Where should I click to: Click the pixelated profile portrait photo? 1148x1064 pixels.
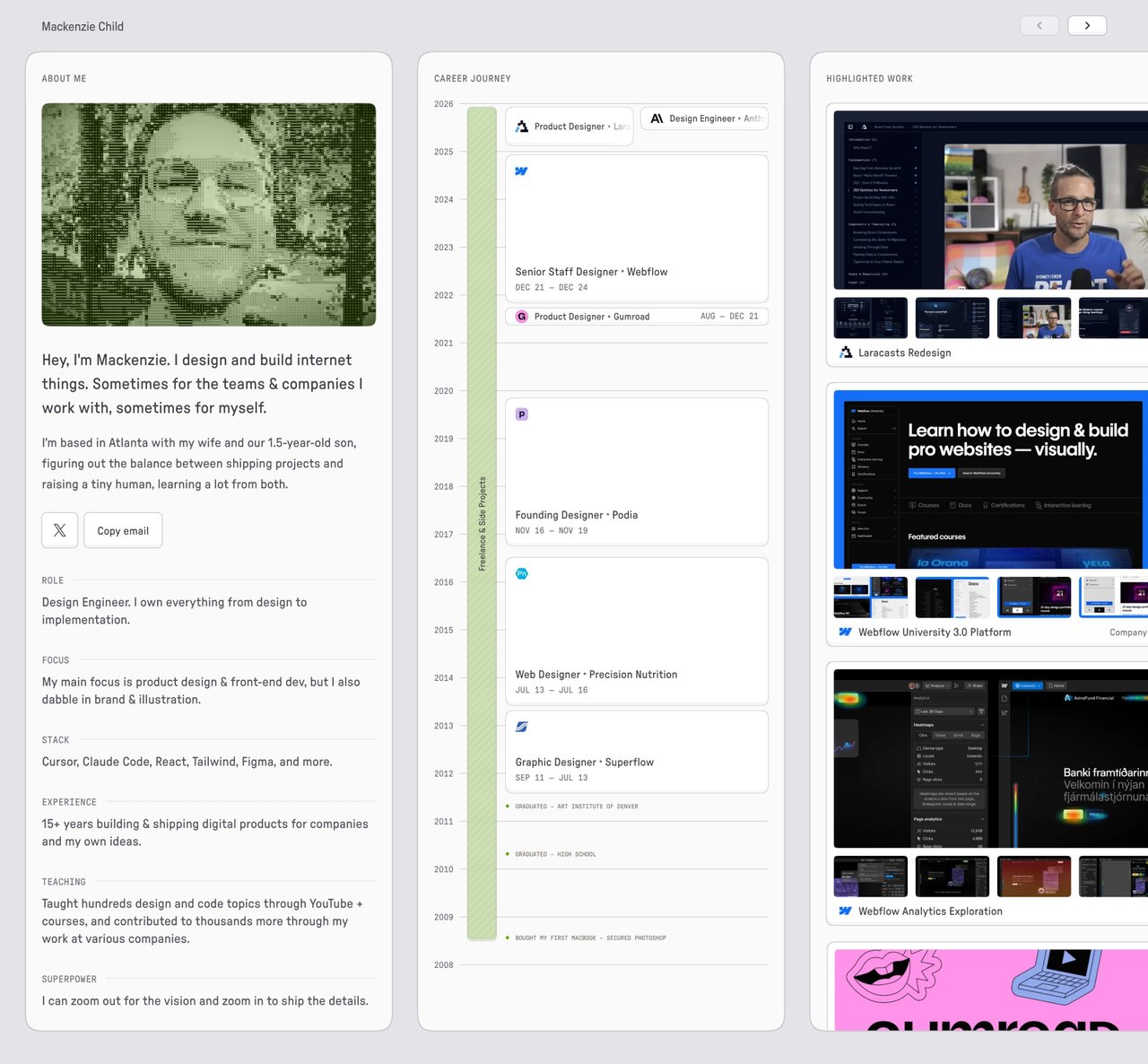pos(209,214)
